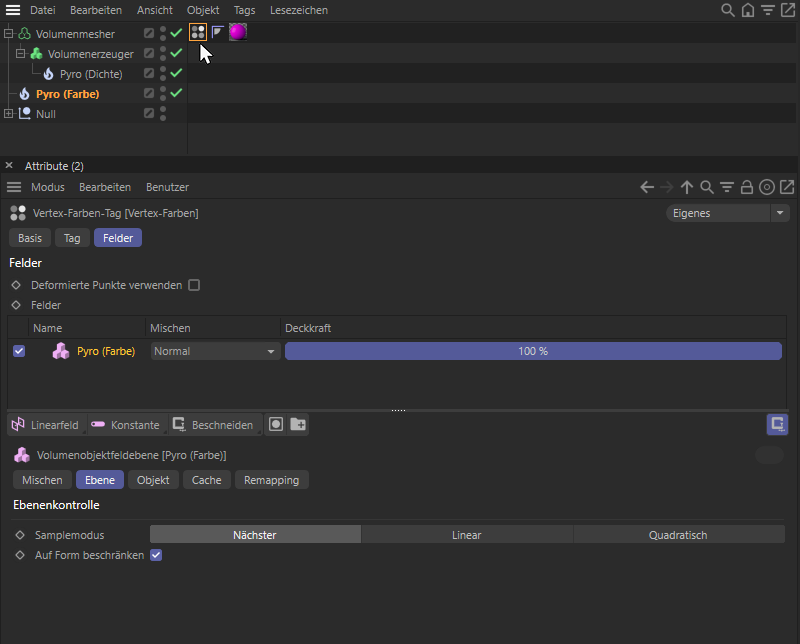Toggle the field layer settings panel button
This screenshot has height=644, width=800.
777,424
